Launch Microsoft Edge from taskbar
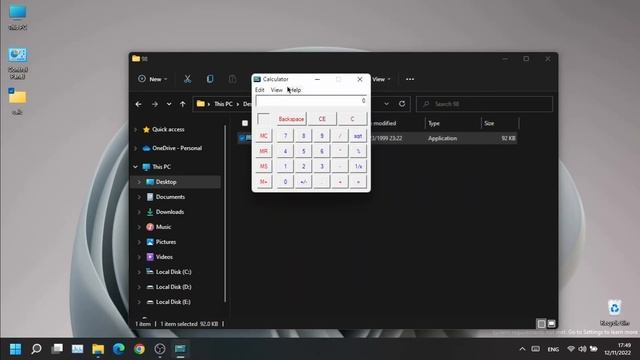The width and height of the screenshot is (640, 360). (x=119, y=349)
